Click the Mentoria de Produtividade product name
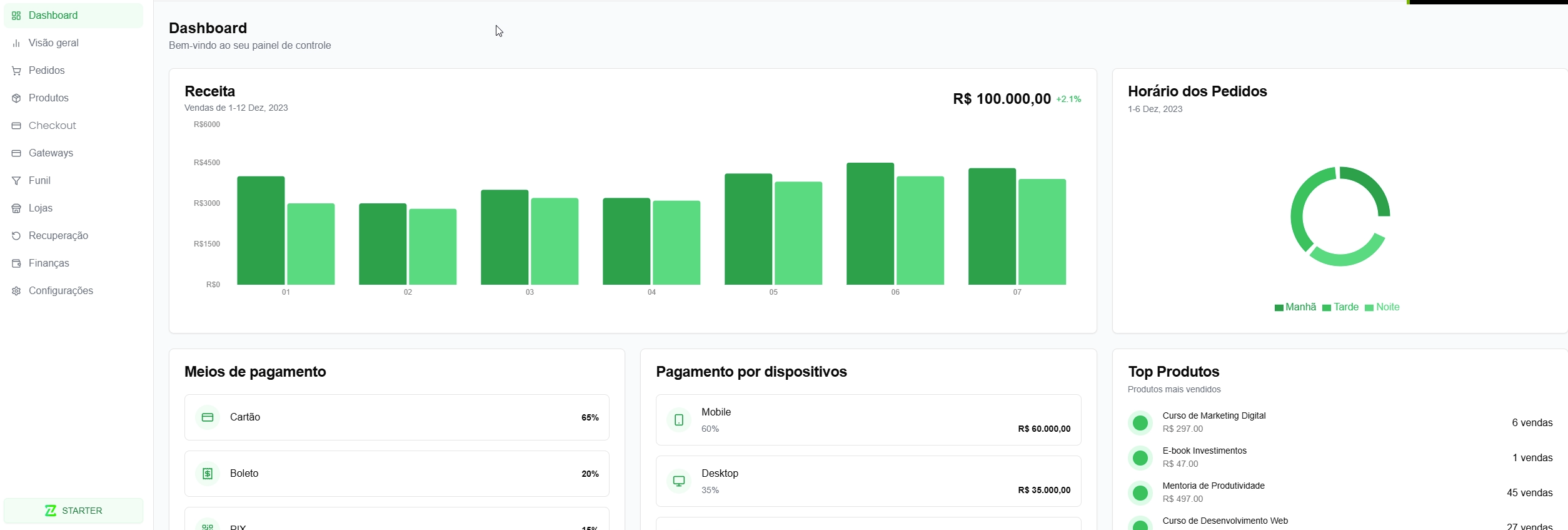The image size is (1568, 530). (1214, 486)
